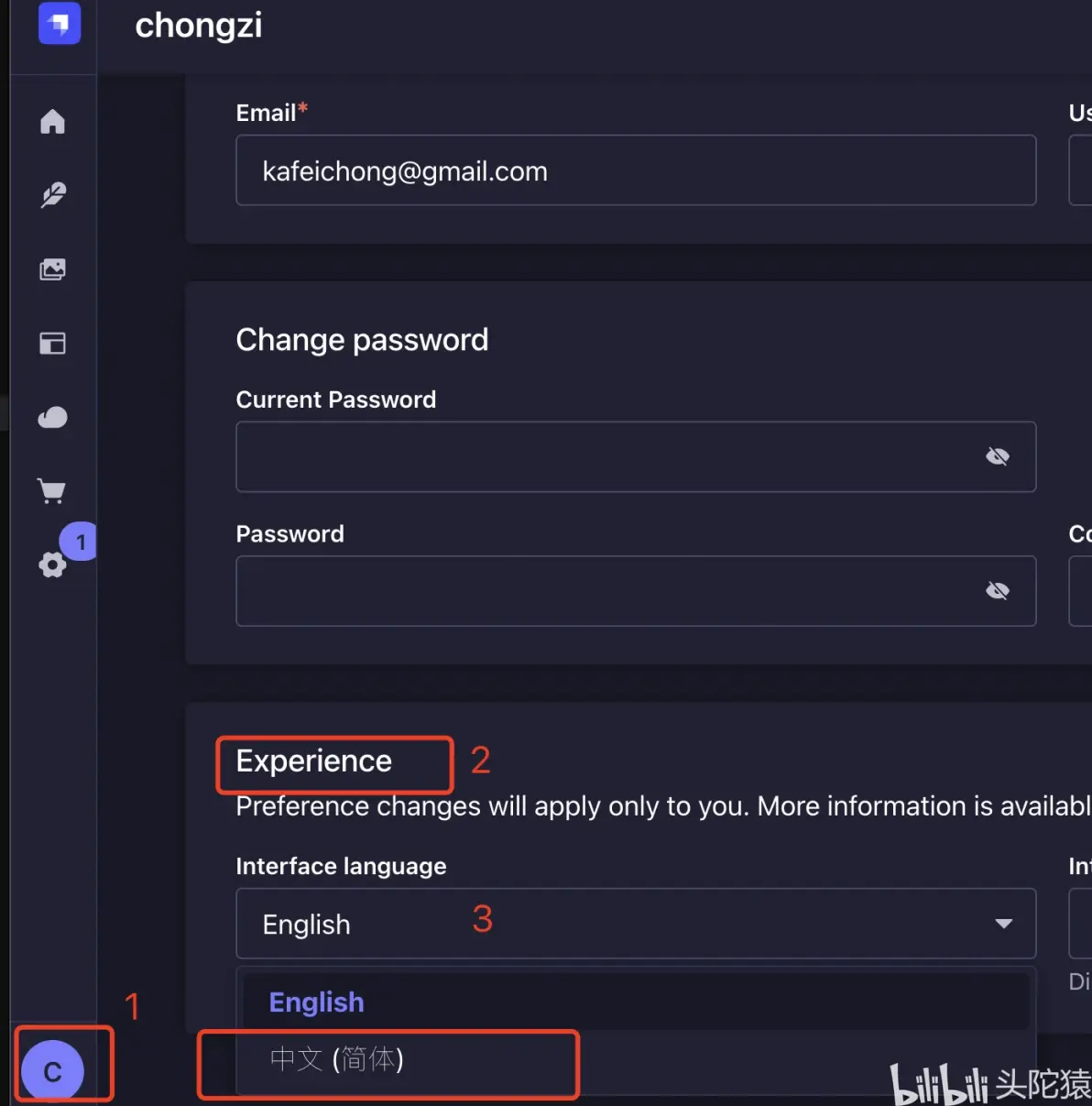
Task: Click into the new Password field
Action: pyautogui.click(x=605, y=591)
